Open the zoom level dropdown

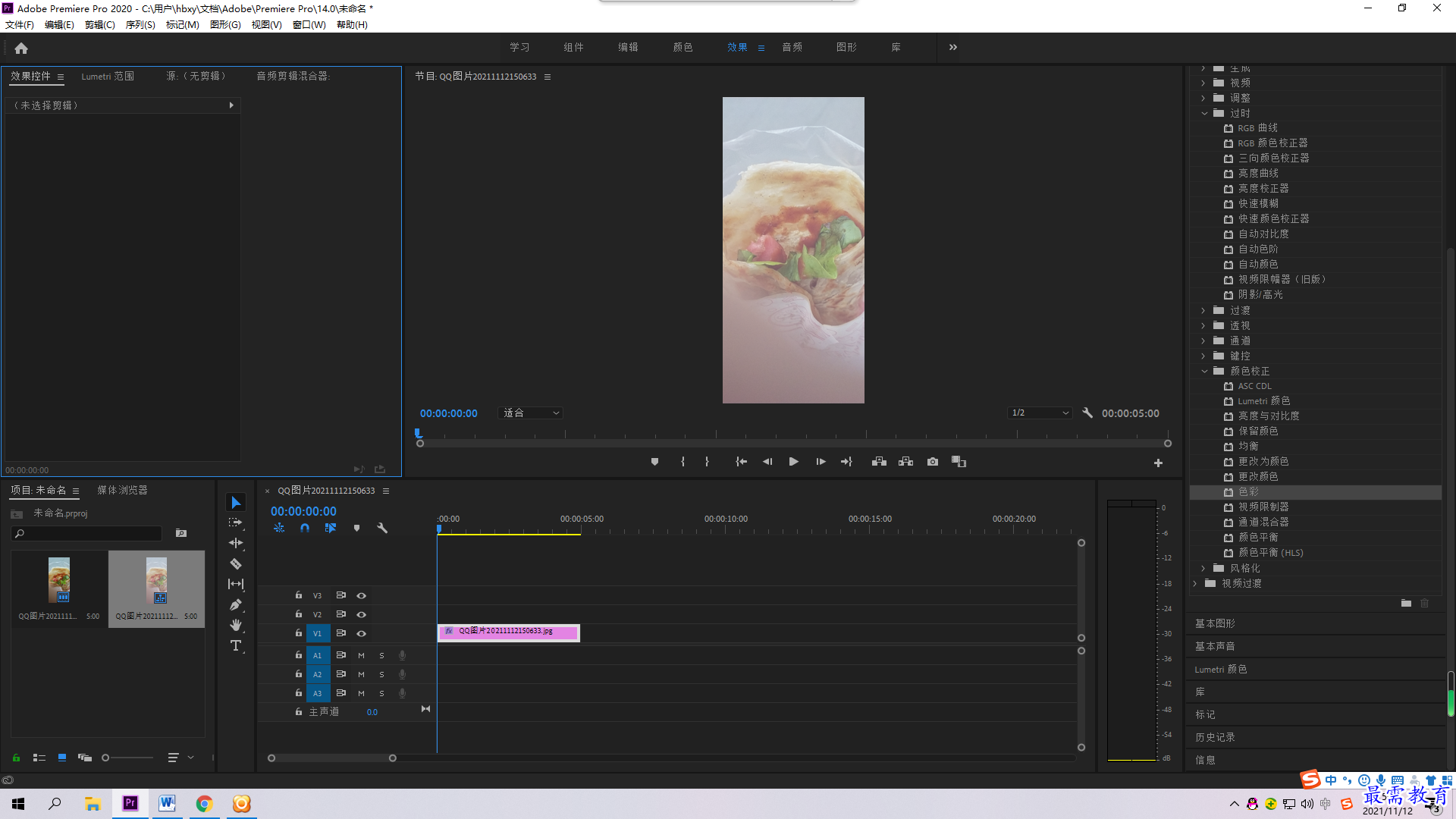coord(532,413)
